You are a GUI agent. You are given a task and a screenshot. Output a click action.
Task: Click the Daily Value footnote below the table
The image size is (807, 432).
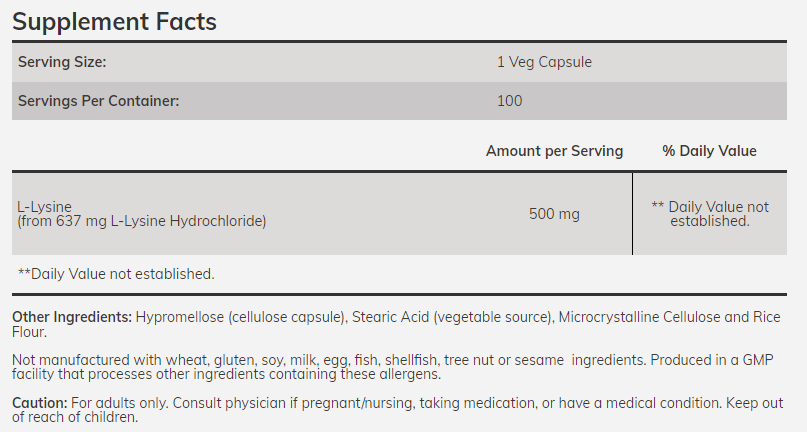[116, 273]
